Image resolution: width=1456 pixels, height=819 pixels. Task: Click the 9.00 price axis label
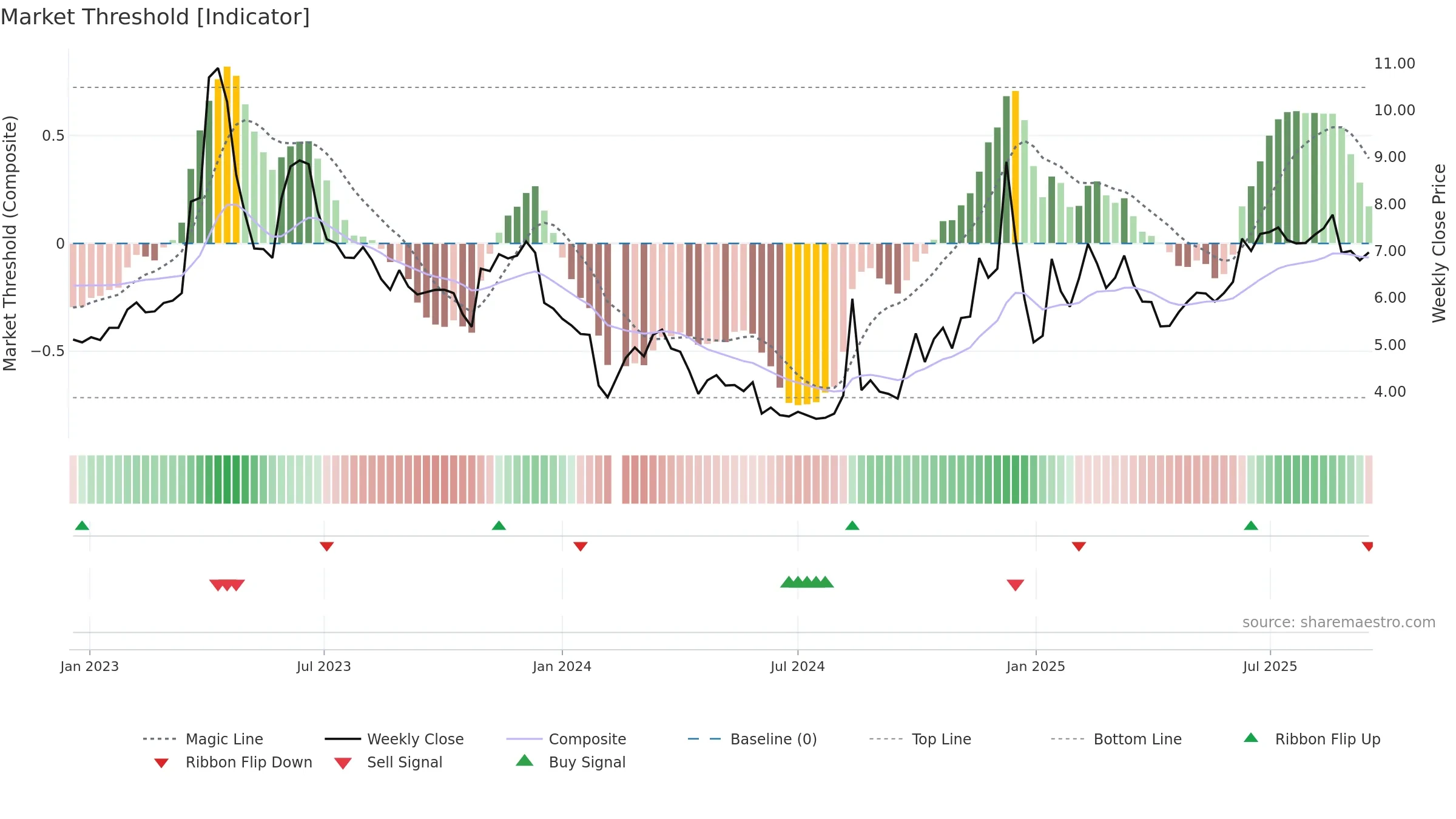[x=1390, y=157]
